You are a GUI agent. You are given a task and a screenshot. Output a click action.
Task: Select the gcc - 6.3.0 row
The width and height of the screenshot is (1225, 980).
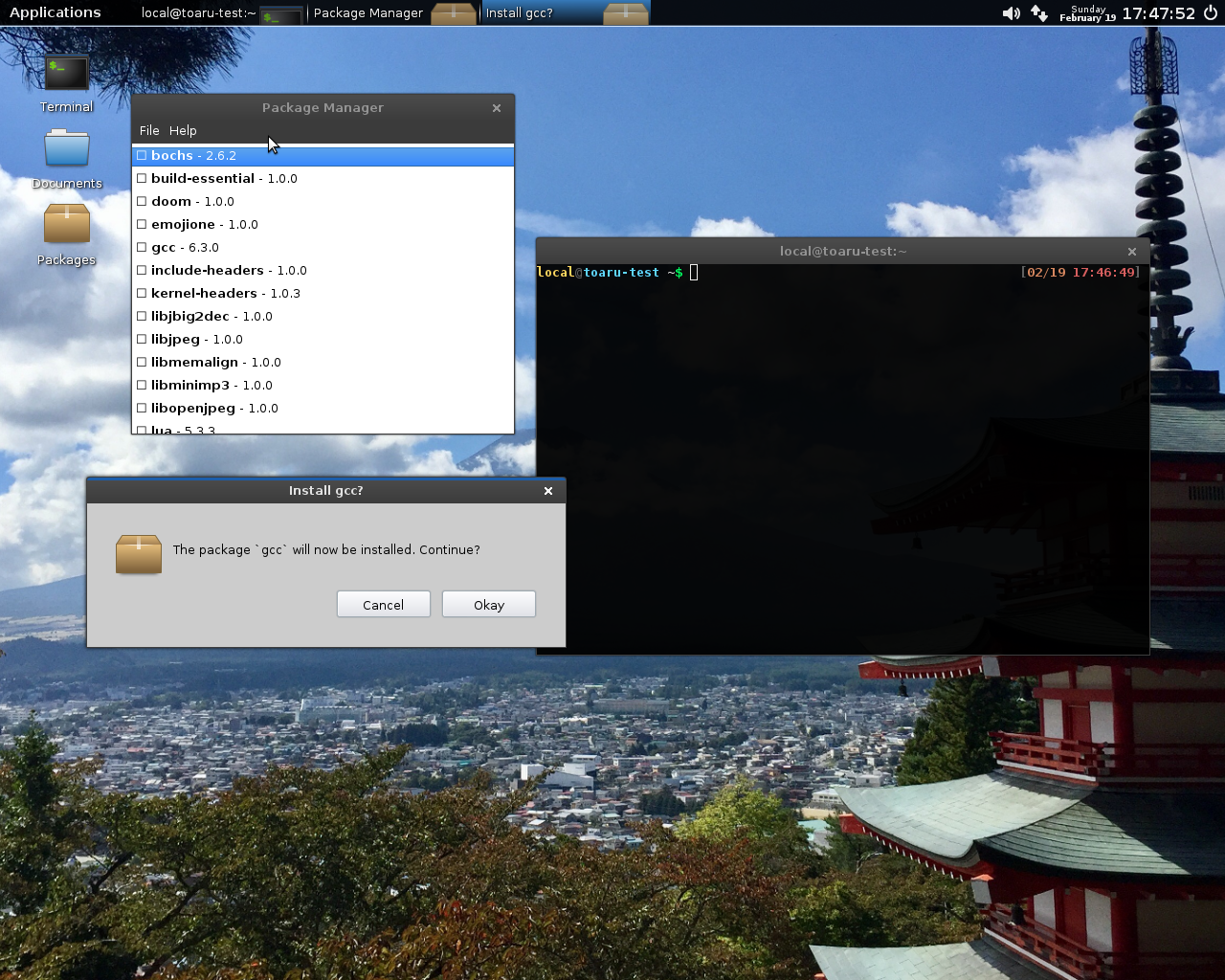coord(323,247)
